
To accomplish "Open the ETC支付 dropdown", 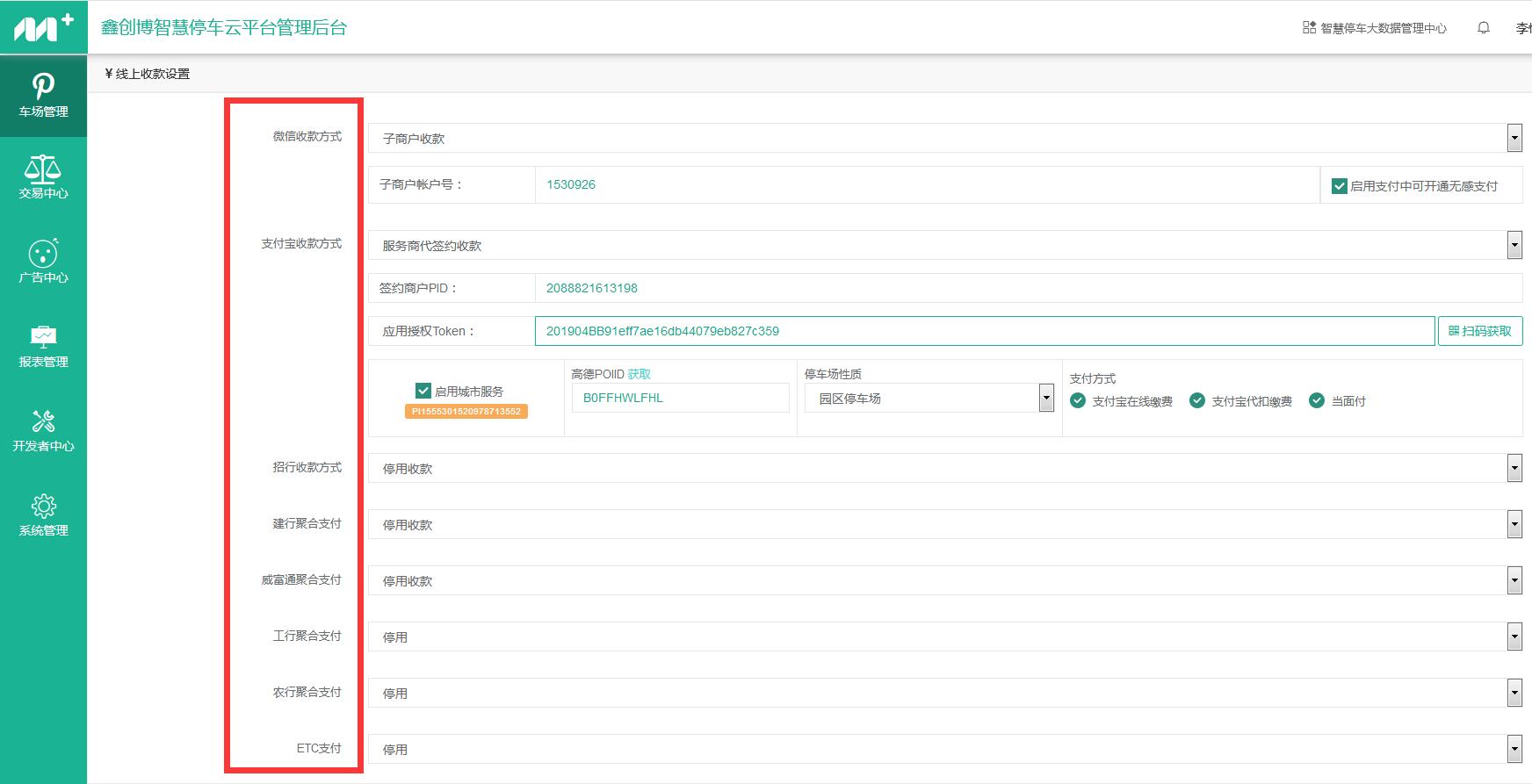I will 1514,749.
